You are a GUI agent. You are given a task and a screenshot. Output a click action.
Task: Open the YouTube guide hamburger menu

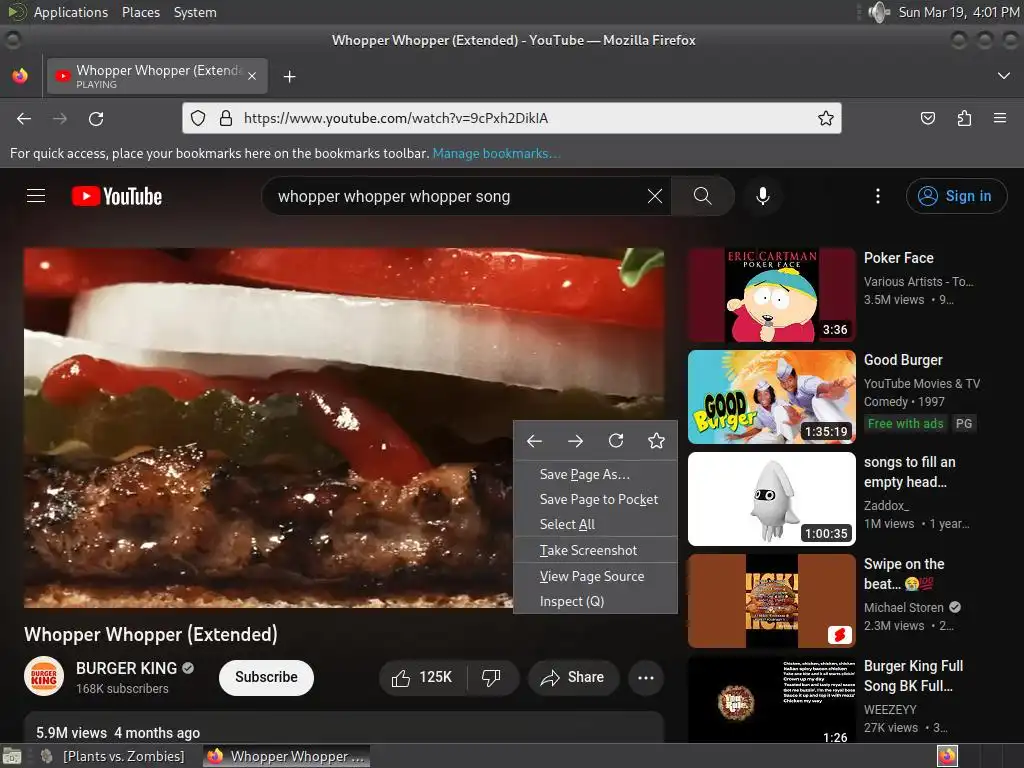(36, 195)
